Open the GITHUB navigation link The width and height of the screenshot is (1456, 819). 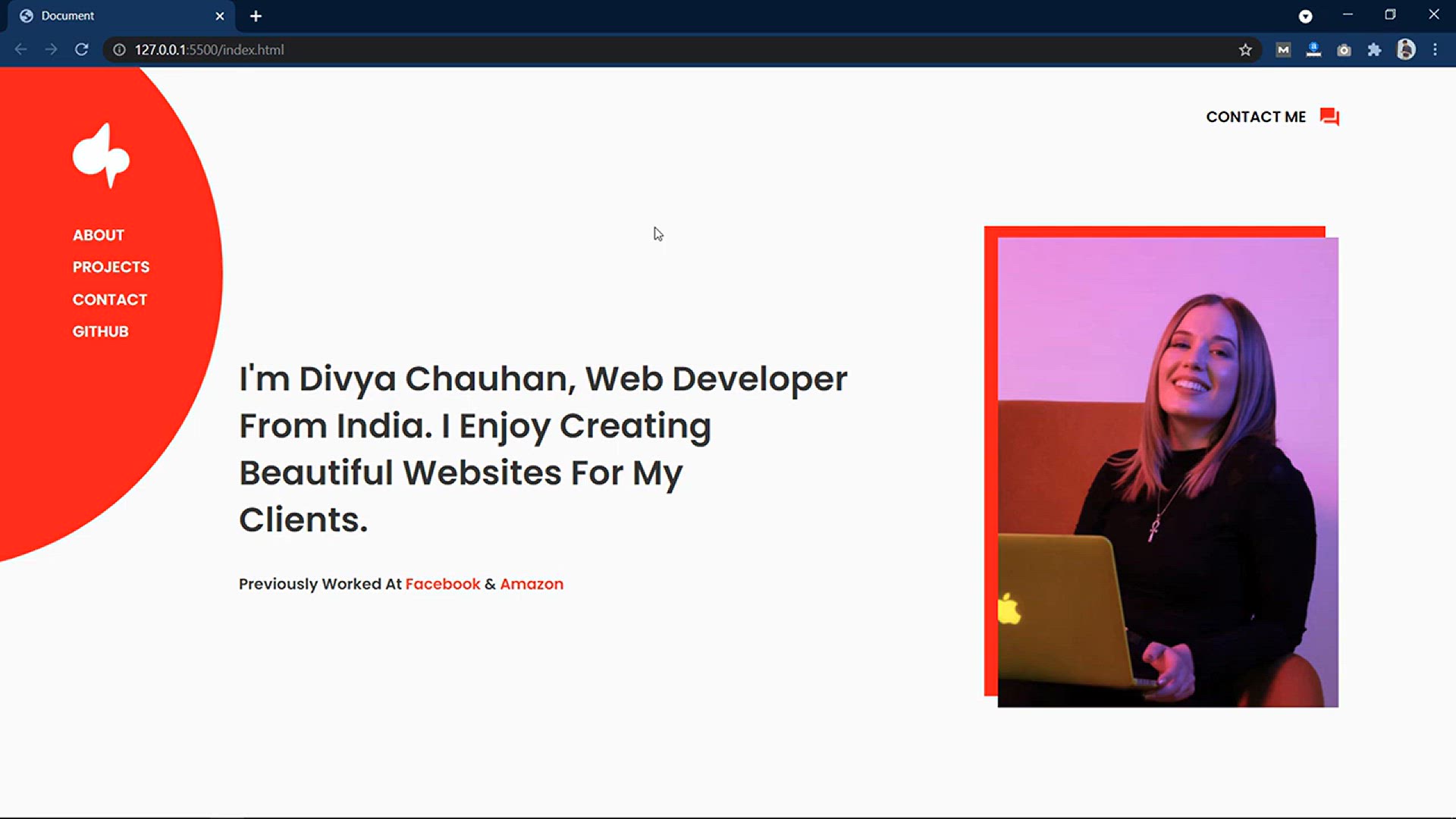pyautogui.click(x=100, y=331)
